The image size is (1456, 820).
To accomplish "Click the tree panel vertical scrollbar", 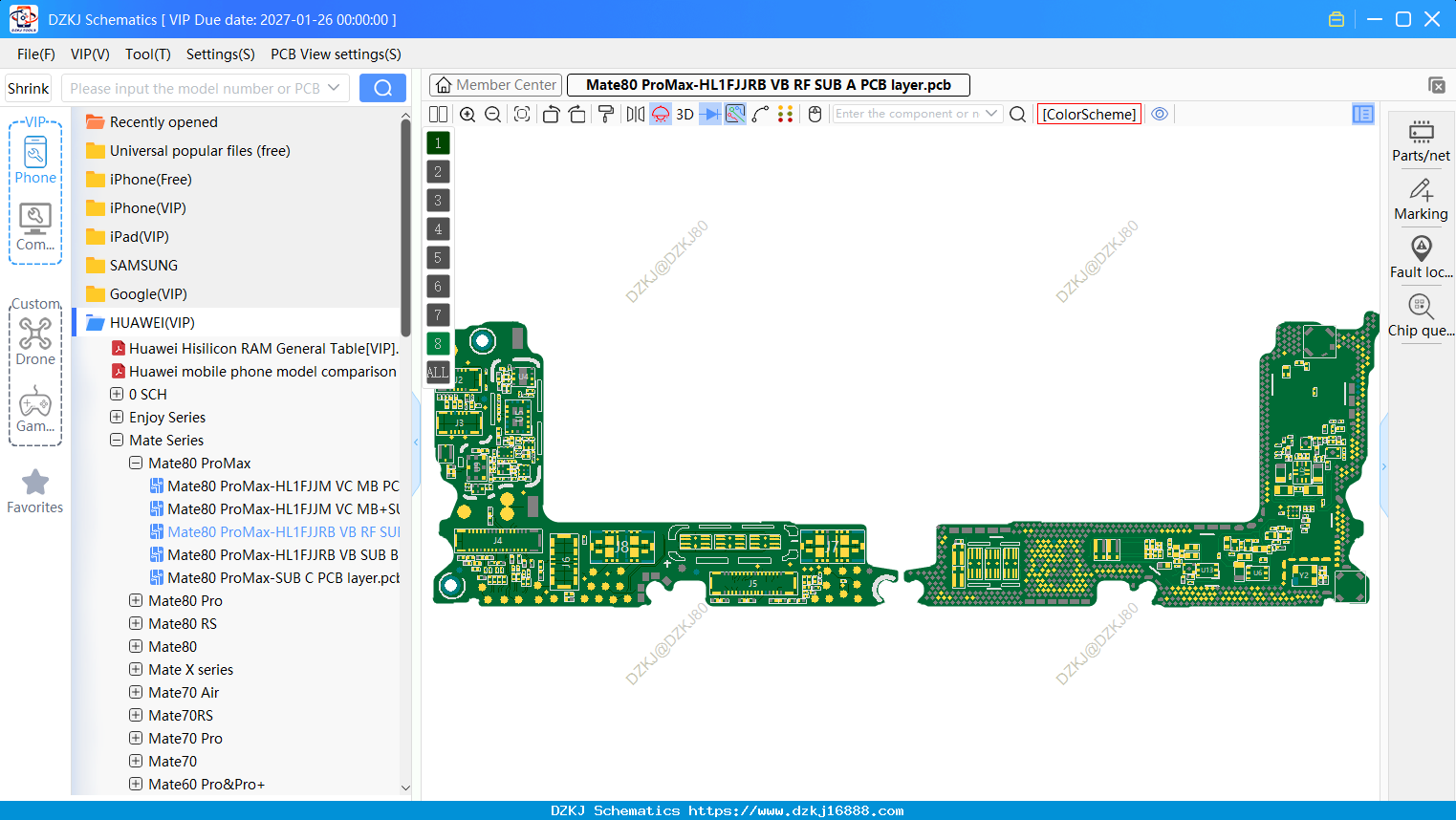I will (x=405, y=229).
